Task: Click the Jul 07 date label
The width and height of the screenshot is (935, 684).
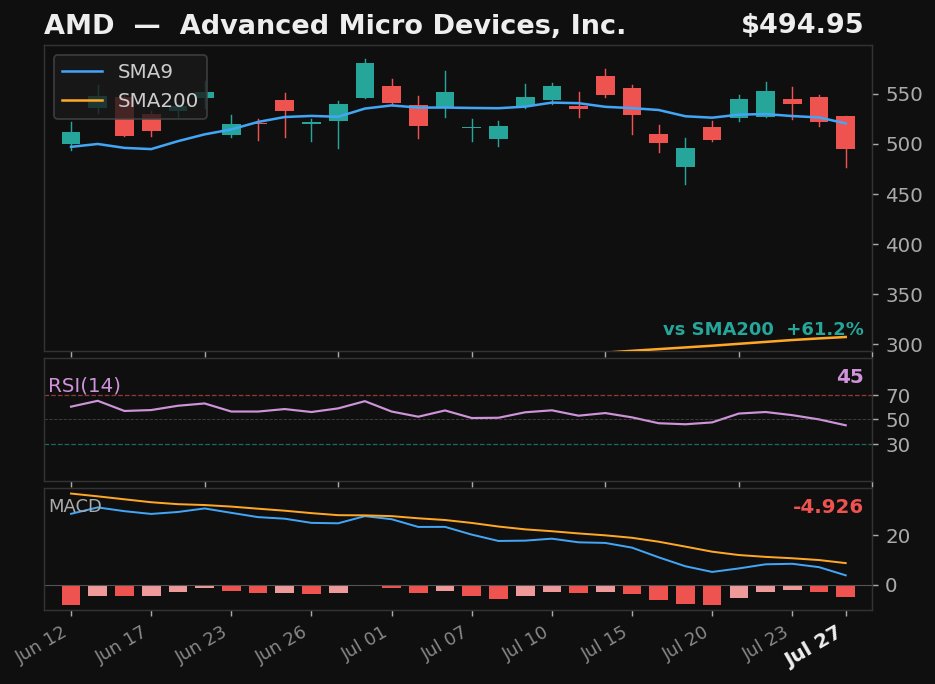Action: coord(442,644)
